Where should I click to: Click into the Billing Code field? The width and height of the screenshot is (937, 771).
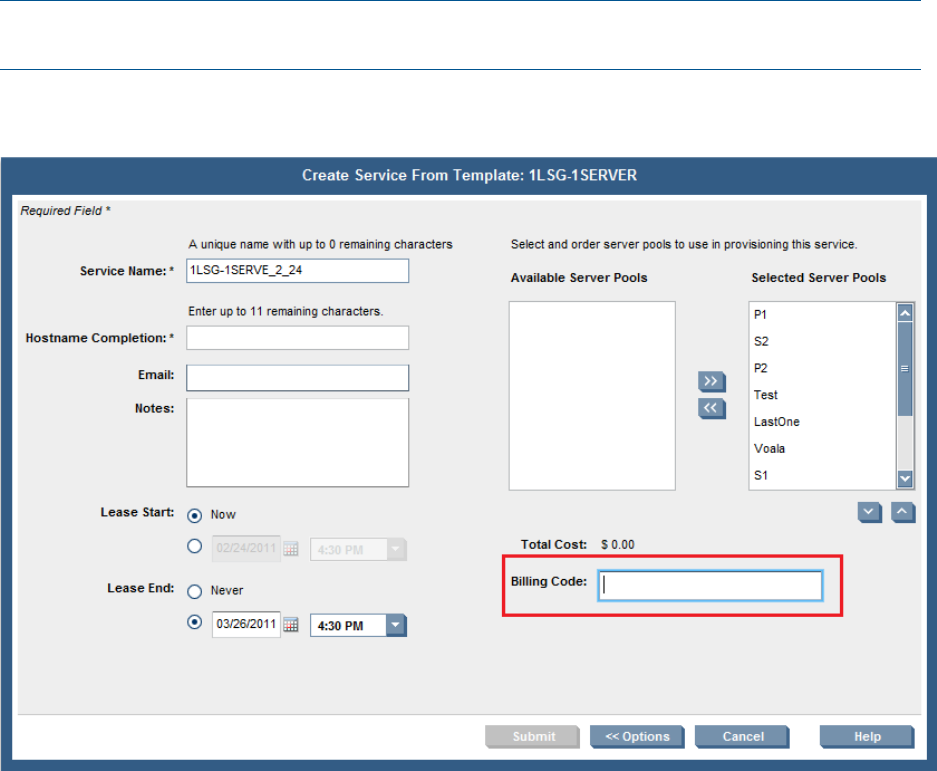tap(710, 586)
